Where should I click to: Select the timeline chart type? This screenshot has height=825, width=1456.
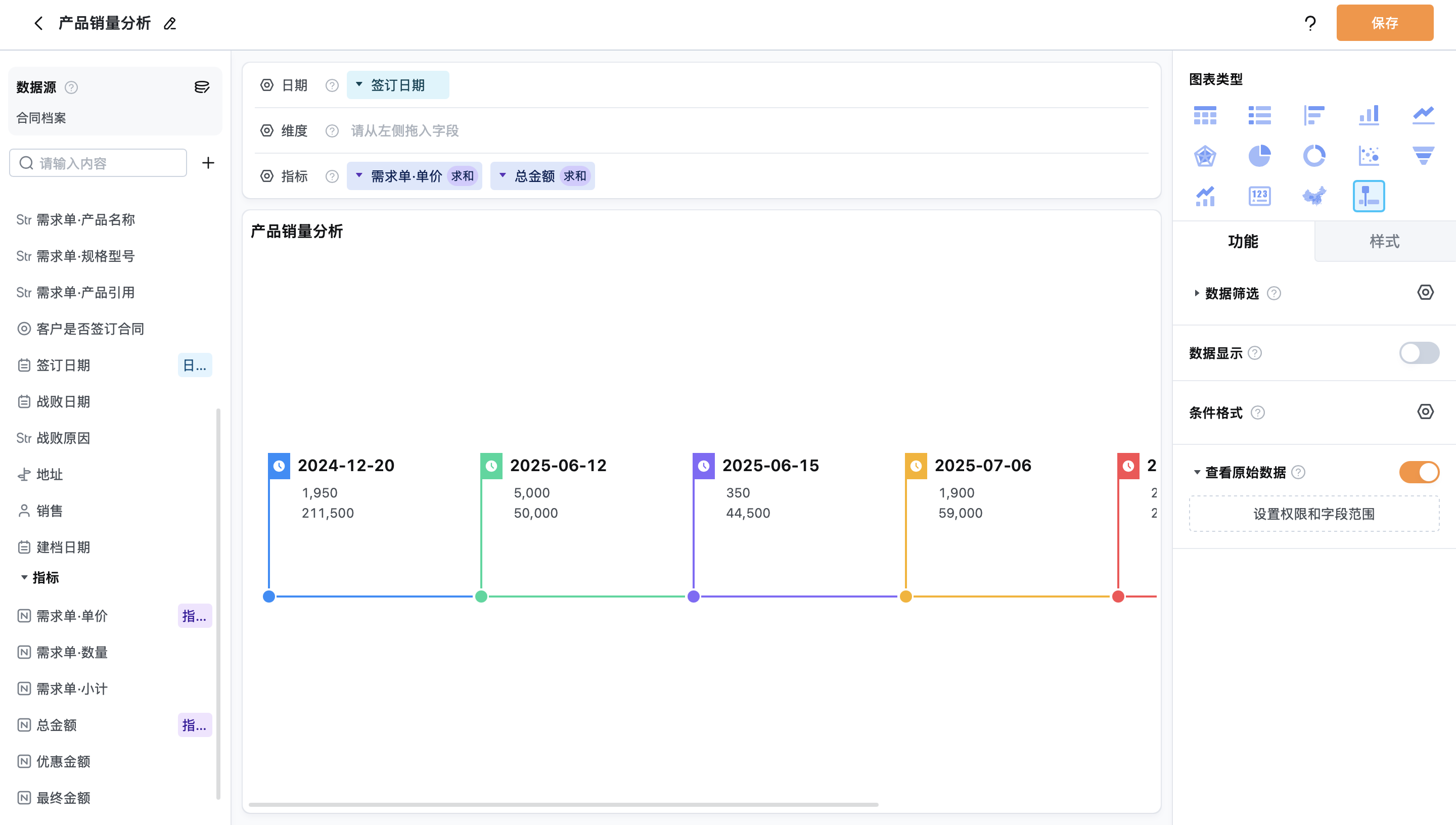tap(1369, 196)
